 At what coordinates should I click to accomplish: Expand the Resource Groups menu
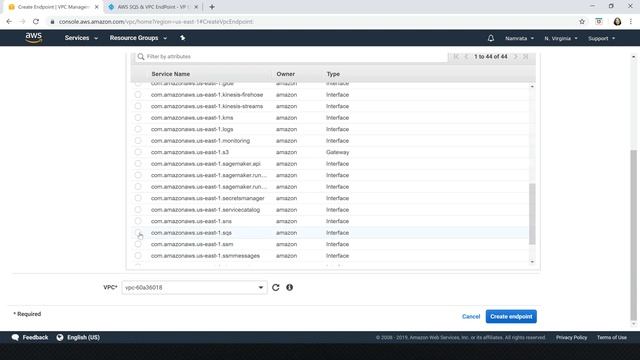(x=138, y=38)
